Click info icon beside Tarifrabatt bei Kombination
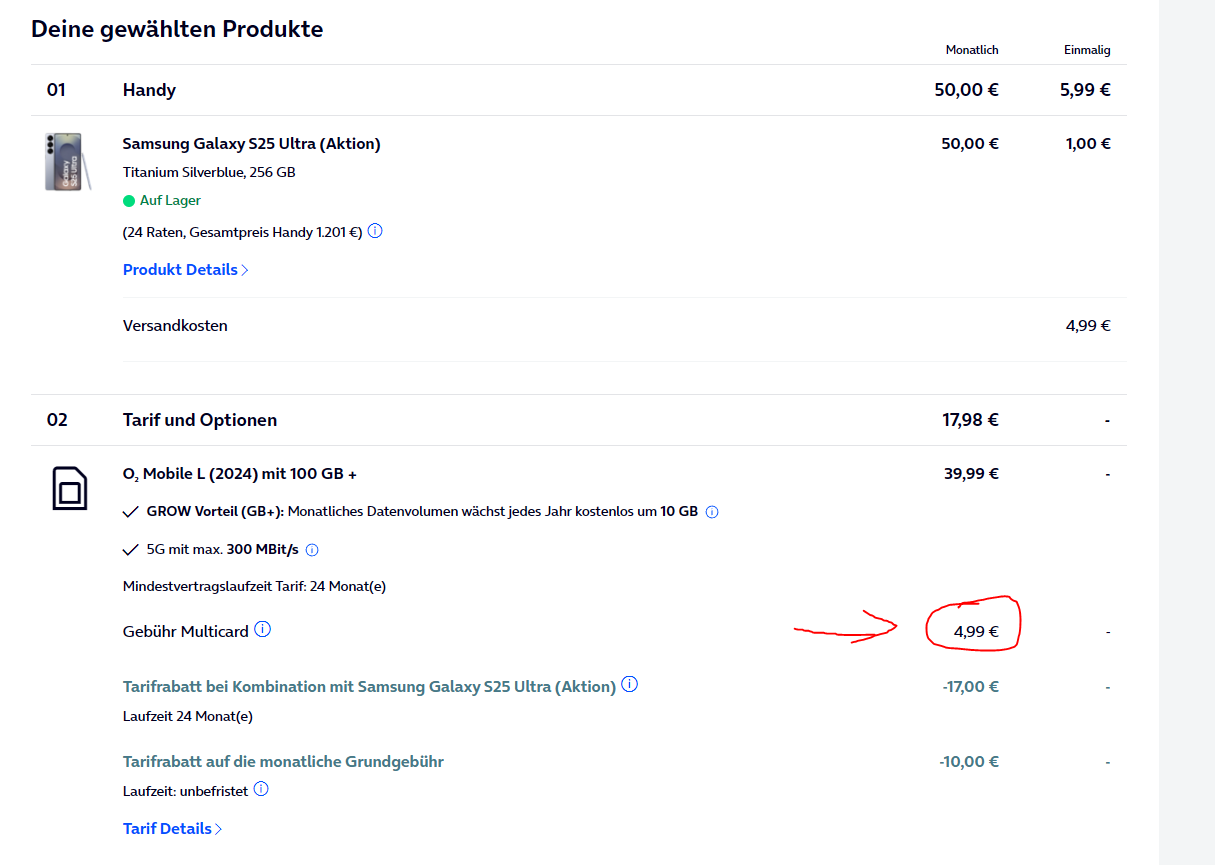 coord(629,685)
